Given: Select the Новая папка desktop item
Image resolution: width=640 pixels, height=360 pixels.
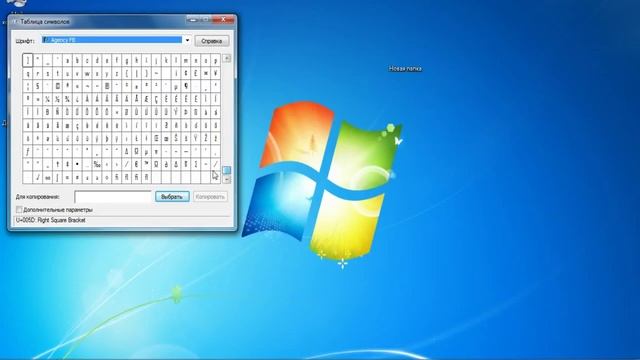Looking at the screenshot, I should (x=405, y=69).
